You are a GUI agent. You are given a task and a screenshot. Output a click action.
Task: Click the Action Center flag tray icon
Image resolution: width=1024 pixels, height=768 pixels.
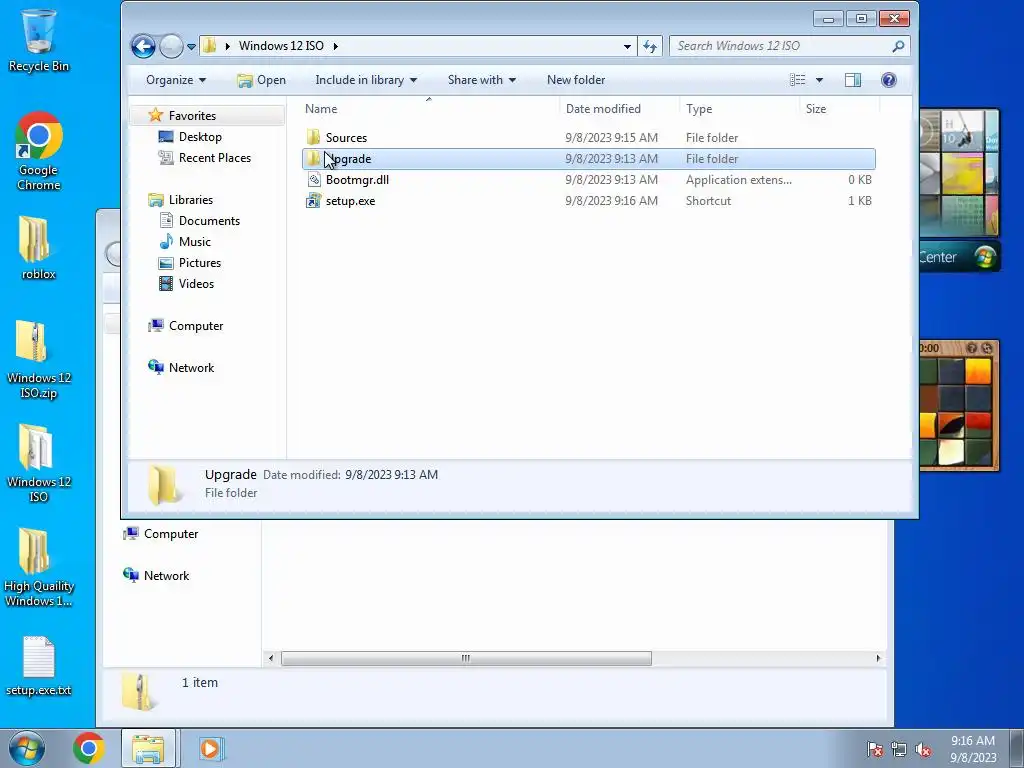coord(875,750)
